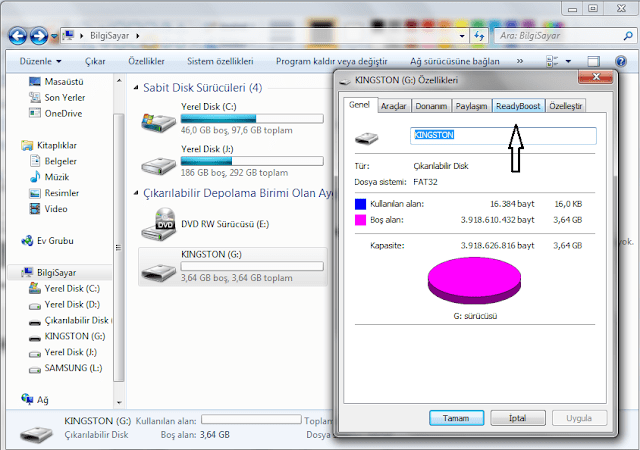The image size is (640, 450).
Task: Switch to Özelleştir tab
Action: tap(565, 106)
